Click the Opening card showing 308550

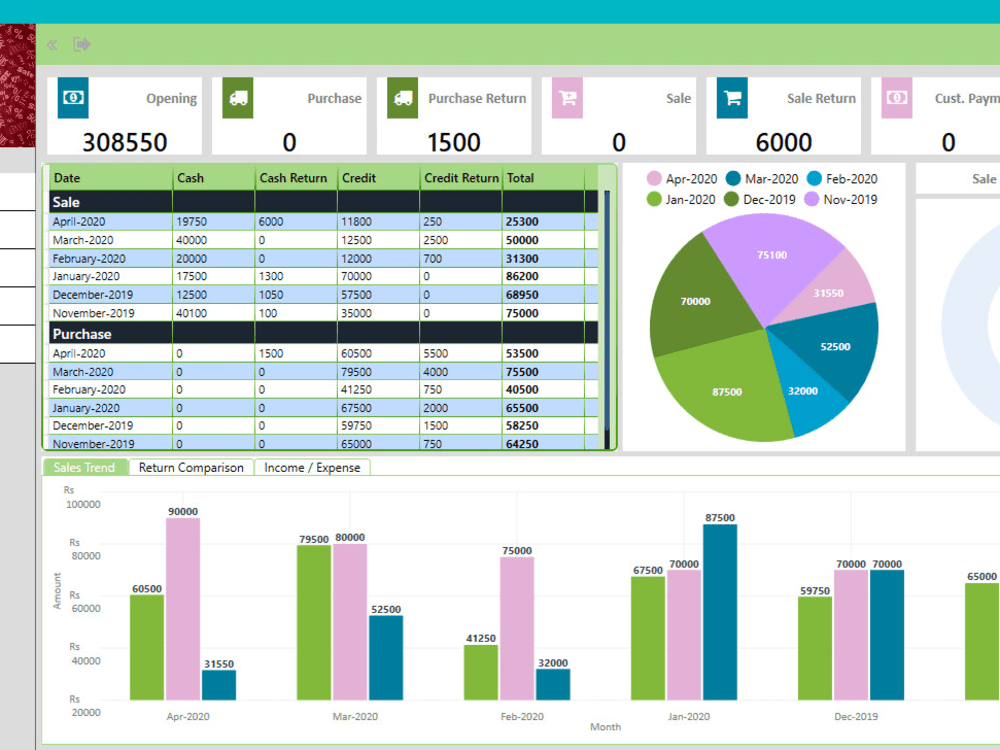click(124, 116)
